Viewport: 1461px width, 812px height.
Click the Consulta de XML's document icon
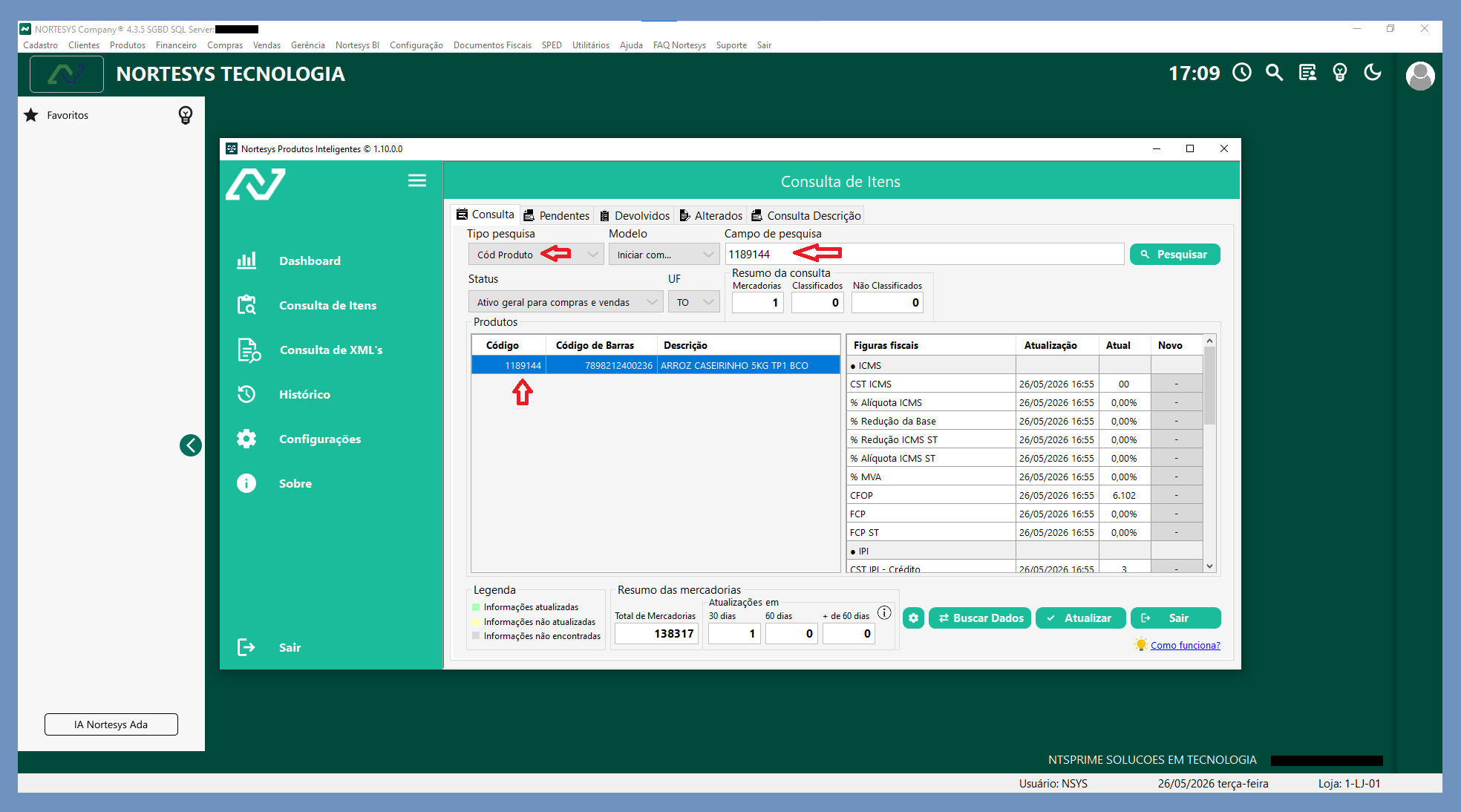click(x=249, y=350)
